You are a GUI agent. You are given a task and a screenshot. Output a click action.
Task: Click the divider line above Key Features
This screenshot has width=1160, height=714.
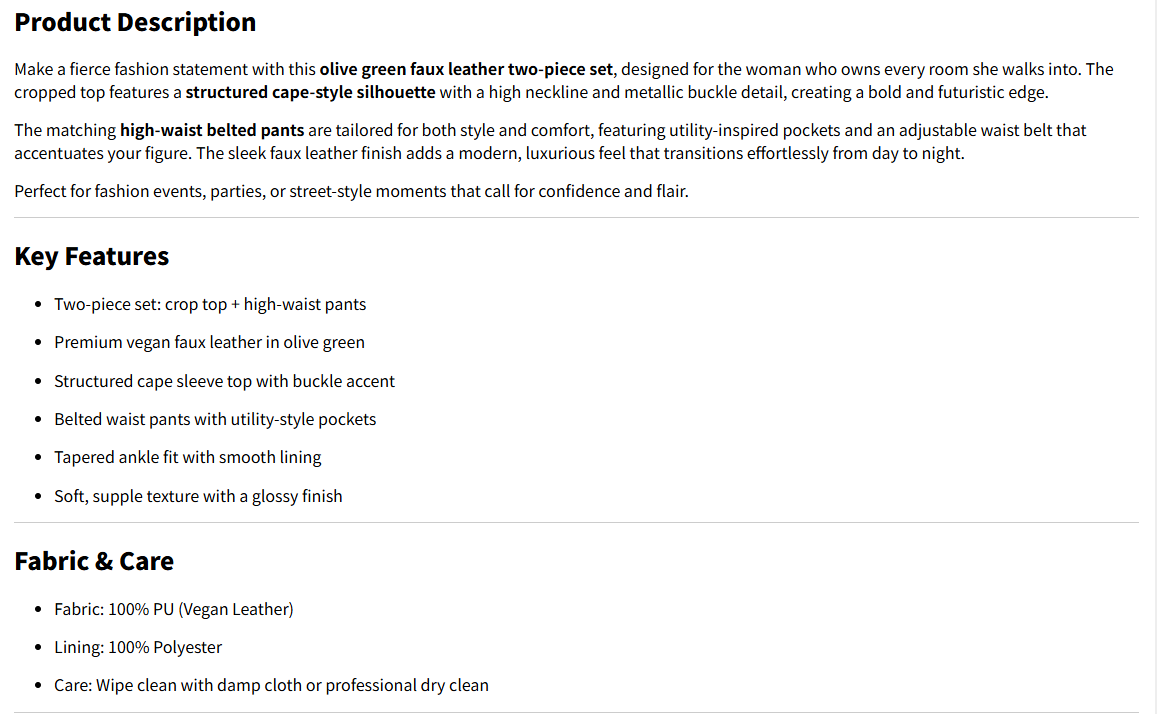[576, 218]
